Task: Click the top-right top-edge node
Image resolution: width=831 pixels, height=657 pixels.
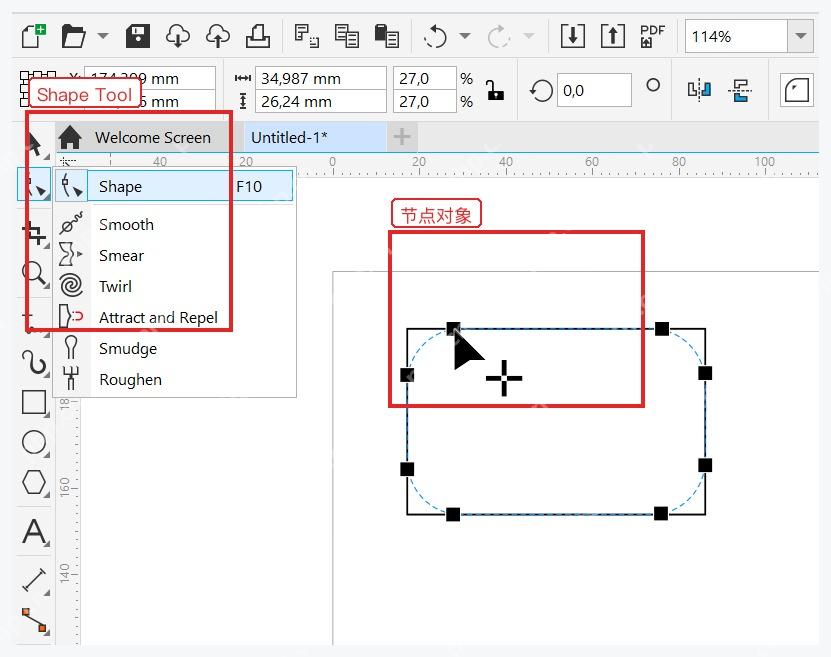Action: (661, 328)
